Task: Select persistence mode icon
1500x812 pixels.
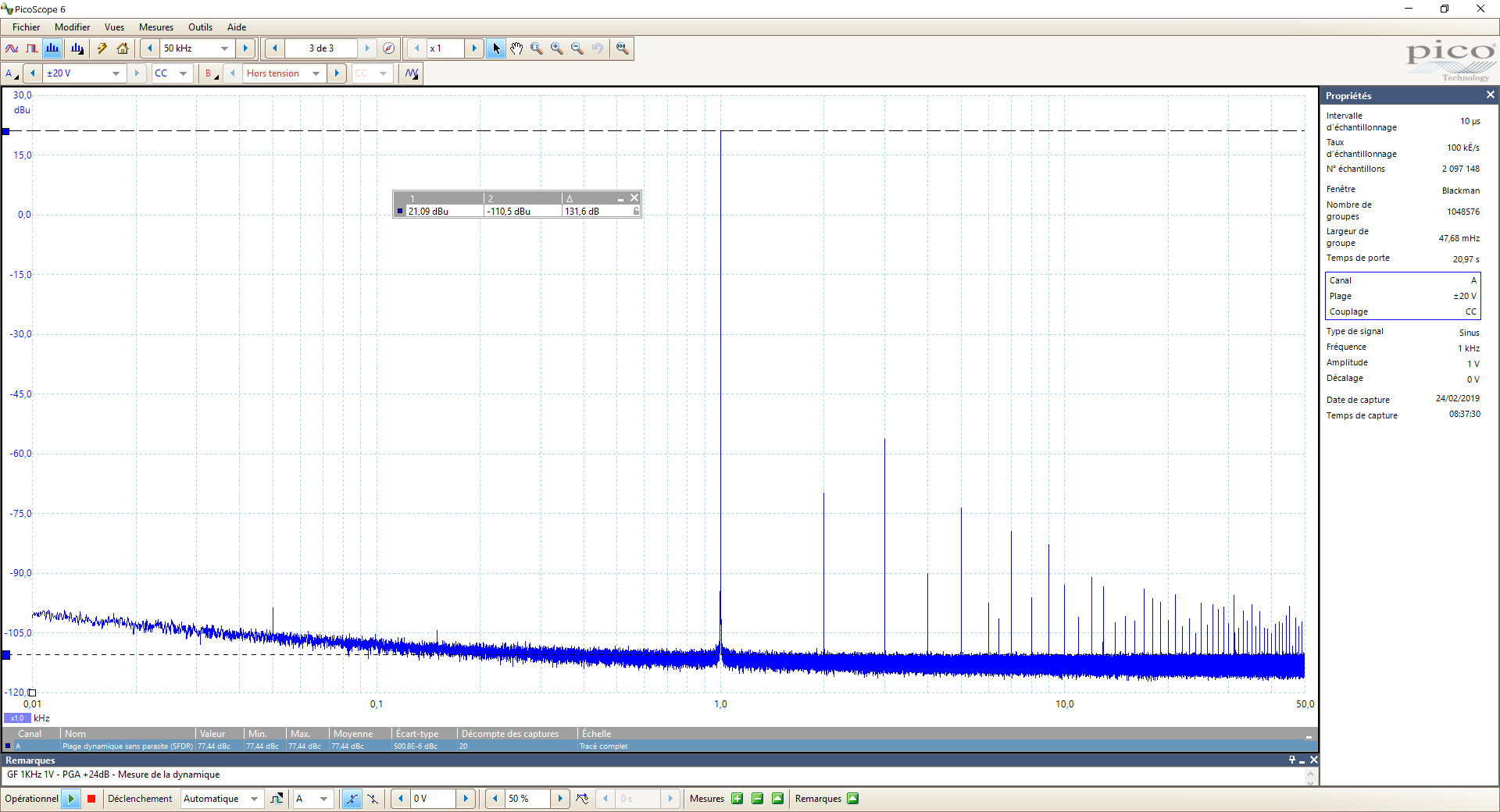Action: (x=32, y=48)
